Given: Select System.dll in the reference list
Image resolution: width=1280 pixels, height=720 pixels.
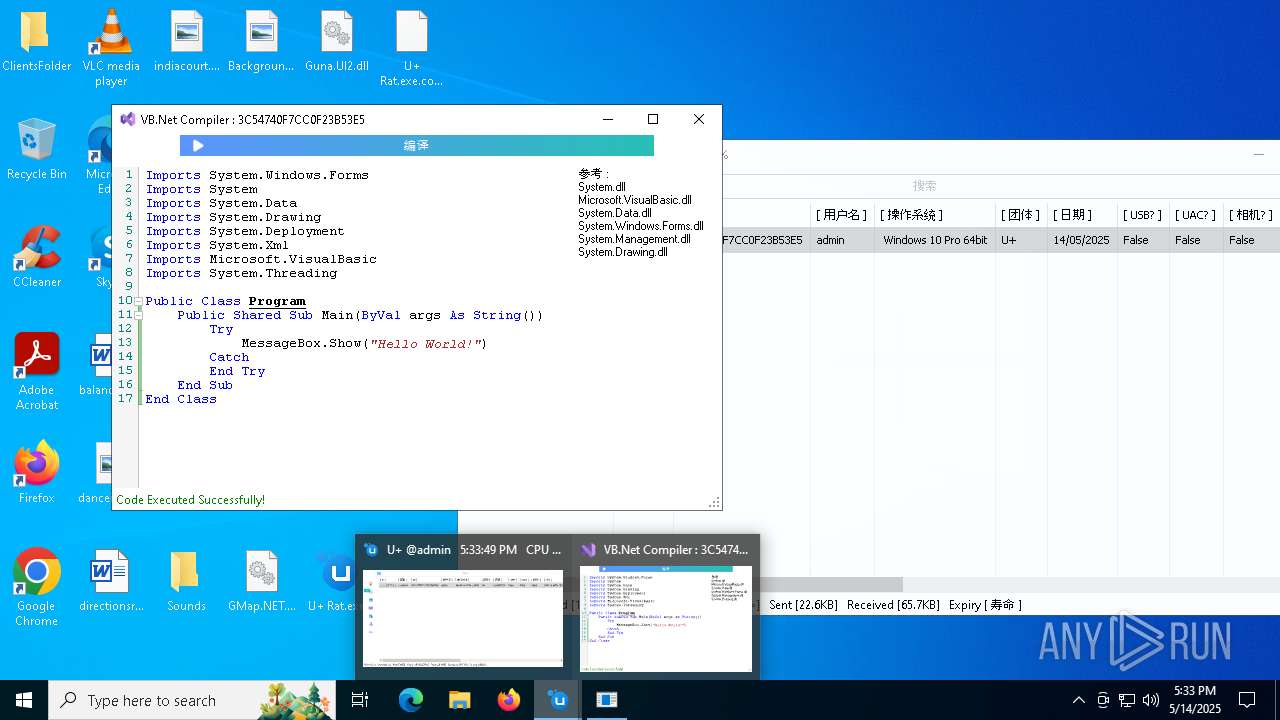Looking at the screenshot, I should coord(601,187).
